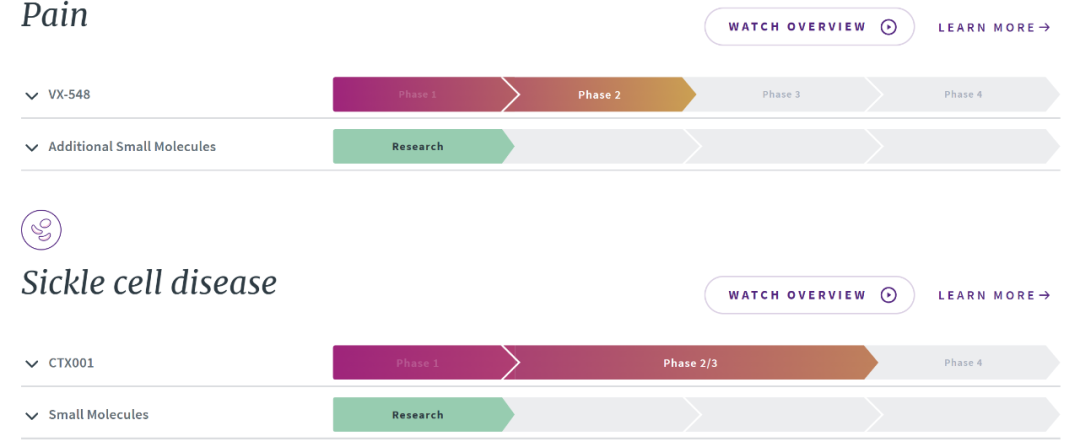The width and height of the screenshot is (1080, 447).
Task: Open Learn More link for Sickle cell disease
Action: point(986,295)
